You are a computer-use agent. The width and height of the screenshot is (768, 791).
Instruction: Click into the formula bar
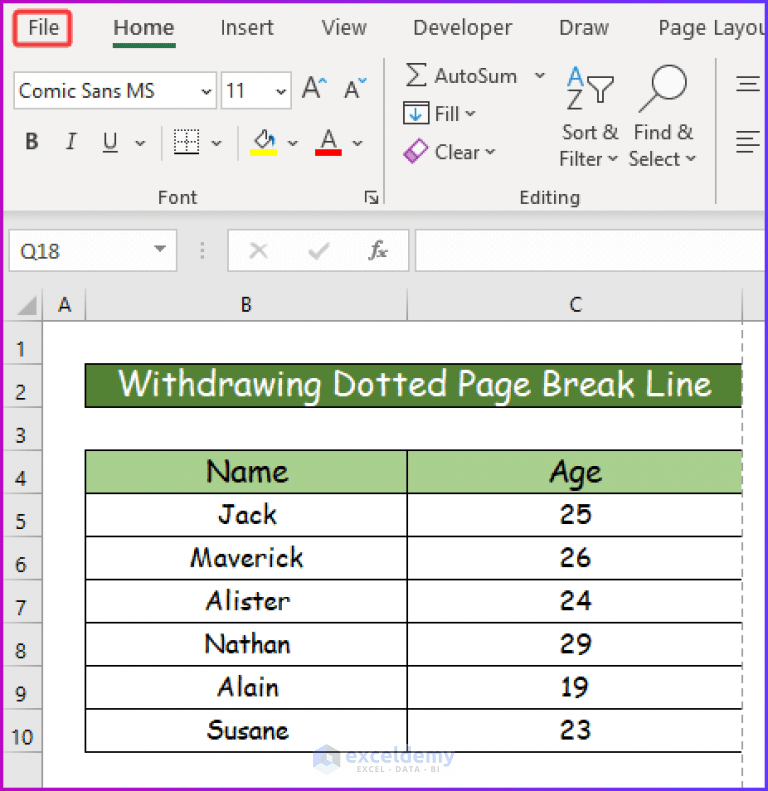pos(589,251)
